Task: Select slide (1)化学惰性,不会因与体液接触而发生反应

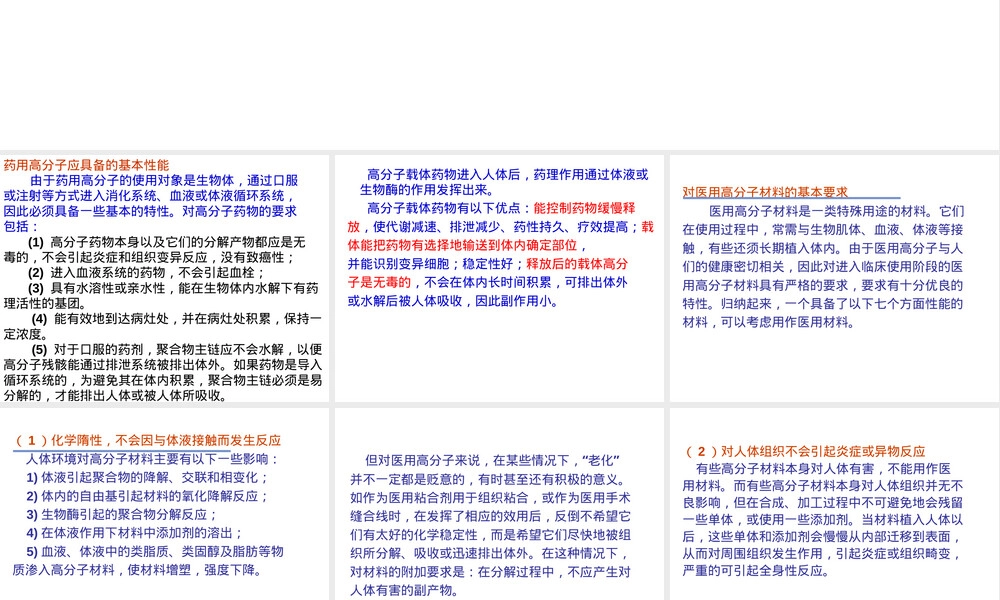Action: pyautogui.click(x=165, y=504)
